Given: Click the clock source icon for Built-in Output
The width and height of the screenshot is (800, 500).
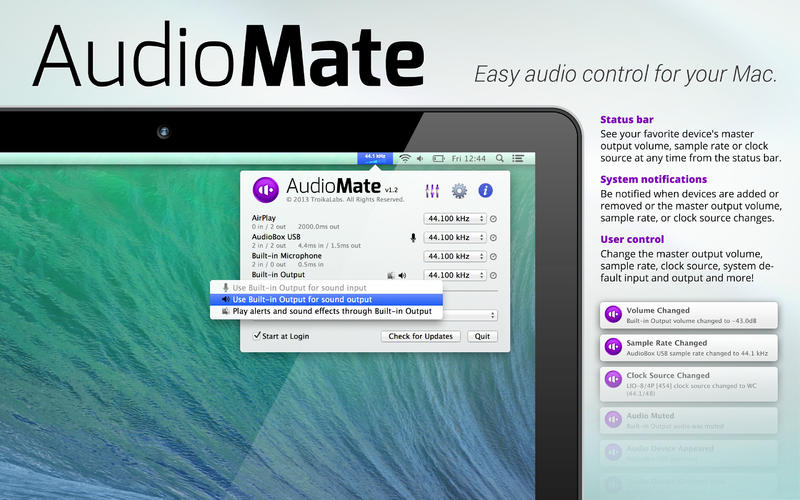Looking at the screenshot, I should (x=493, y=276).
